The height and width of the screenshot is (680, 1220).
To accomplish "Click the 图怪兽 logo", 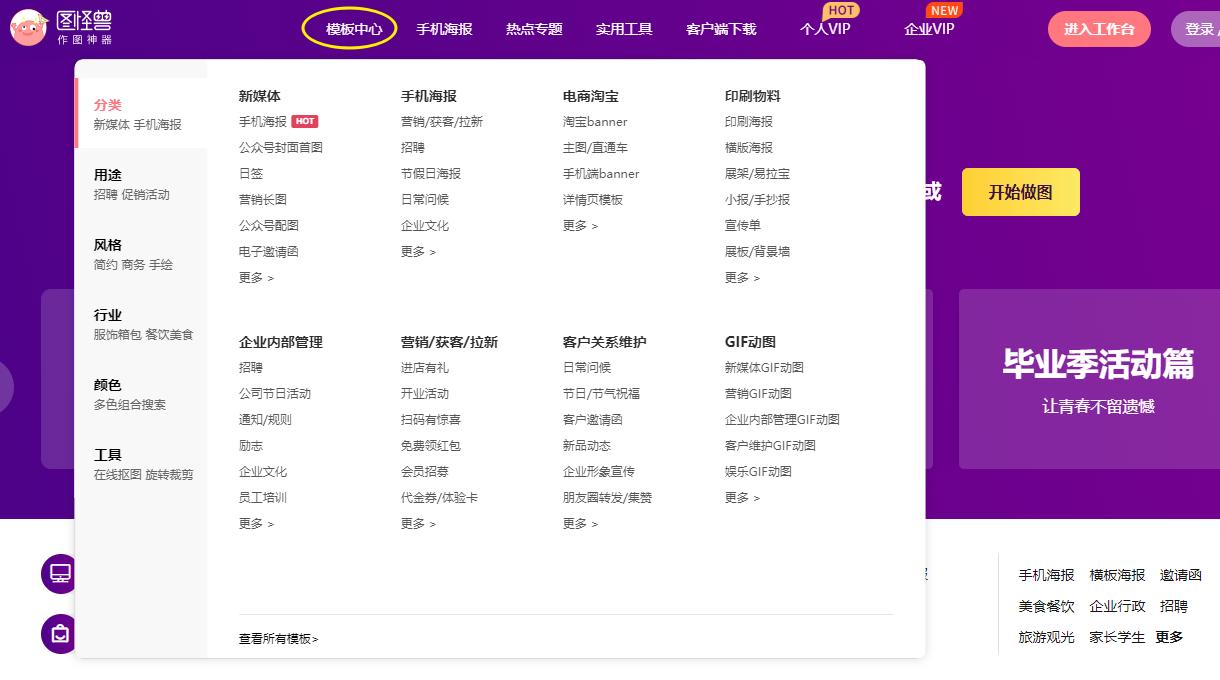I will (x=60, y=26).
